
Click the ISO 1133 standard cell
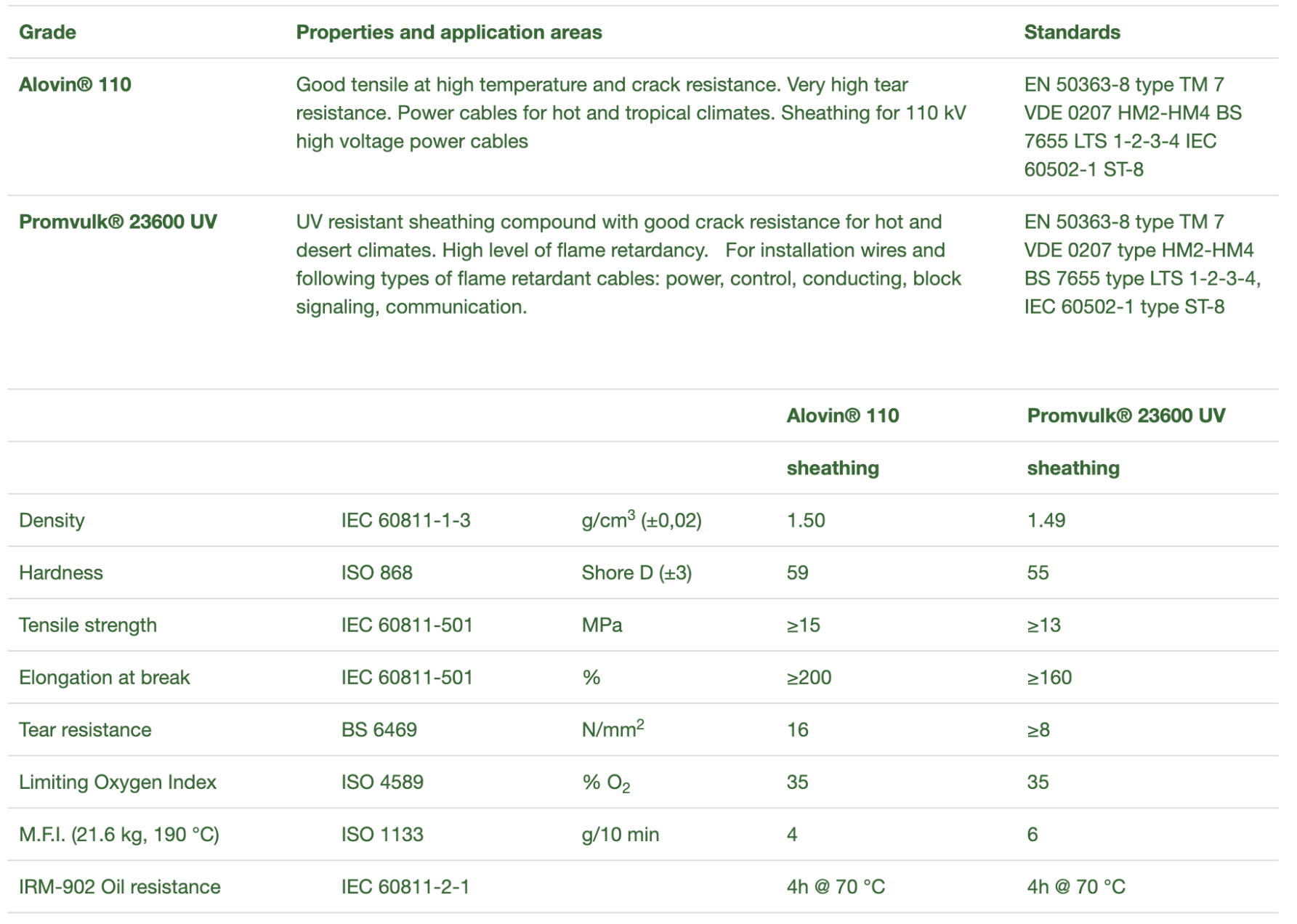pyautogui.click(x=382, y=835)
